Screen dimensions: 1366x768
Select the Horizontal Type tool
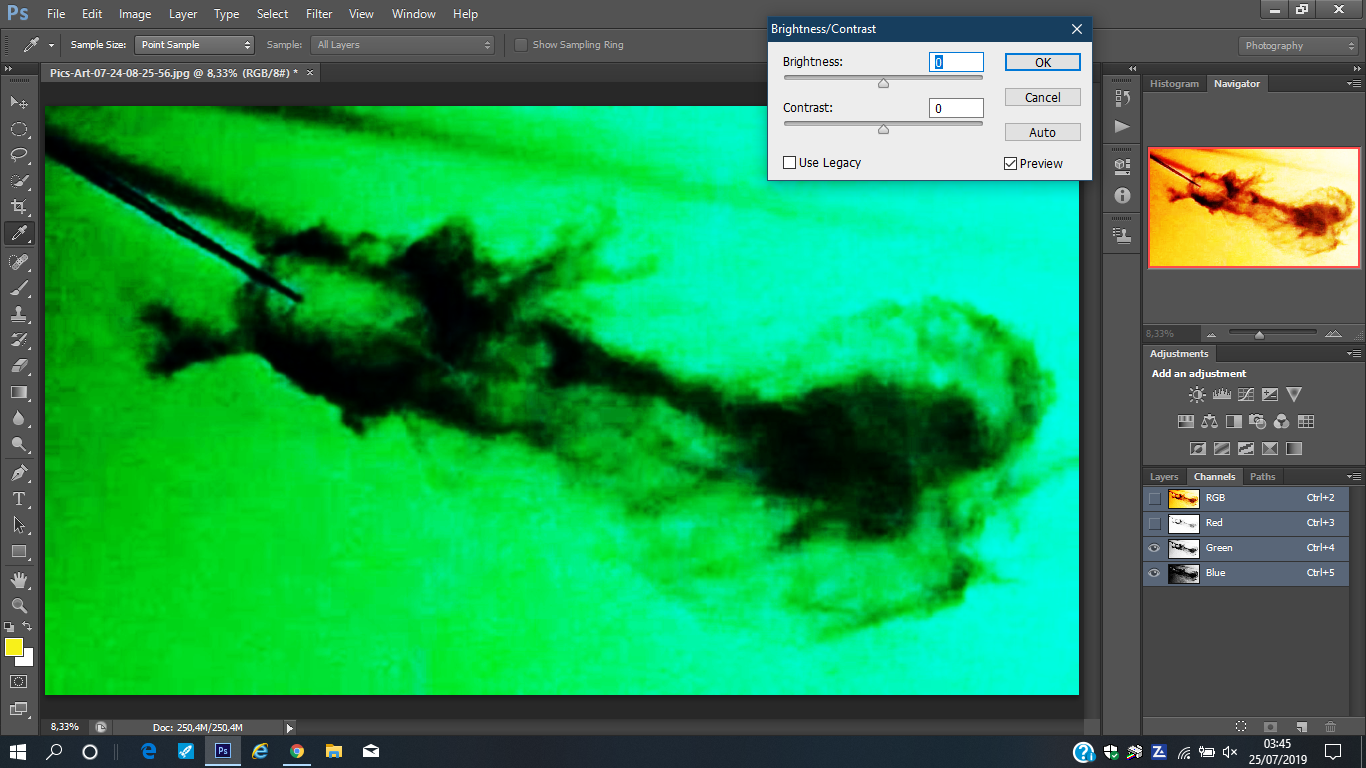coord(19,499)
